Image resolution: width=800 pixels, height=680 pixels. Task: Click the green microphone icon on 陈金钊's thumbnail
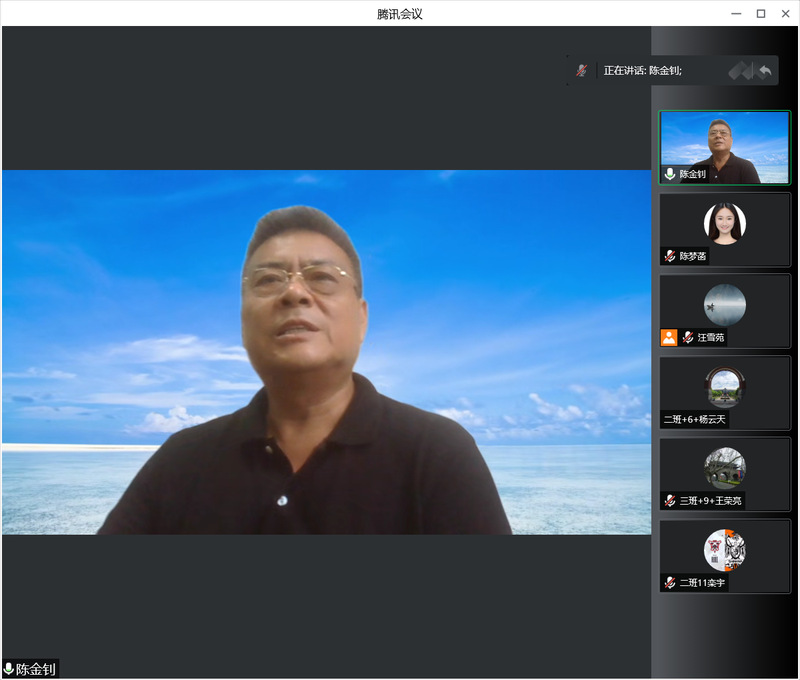click(669, 174)
